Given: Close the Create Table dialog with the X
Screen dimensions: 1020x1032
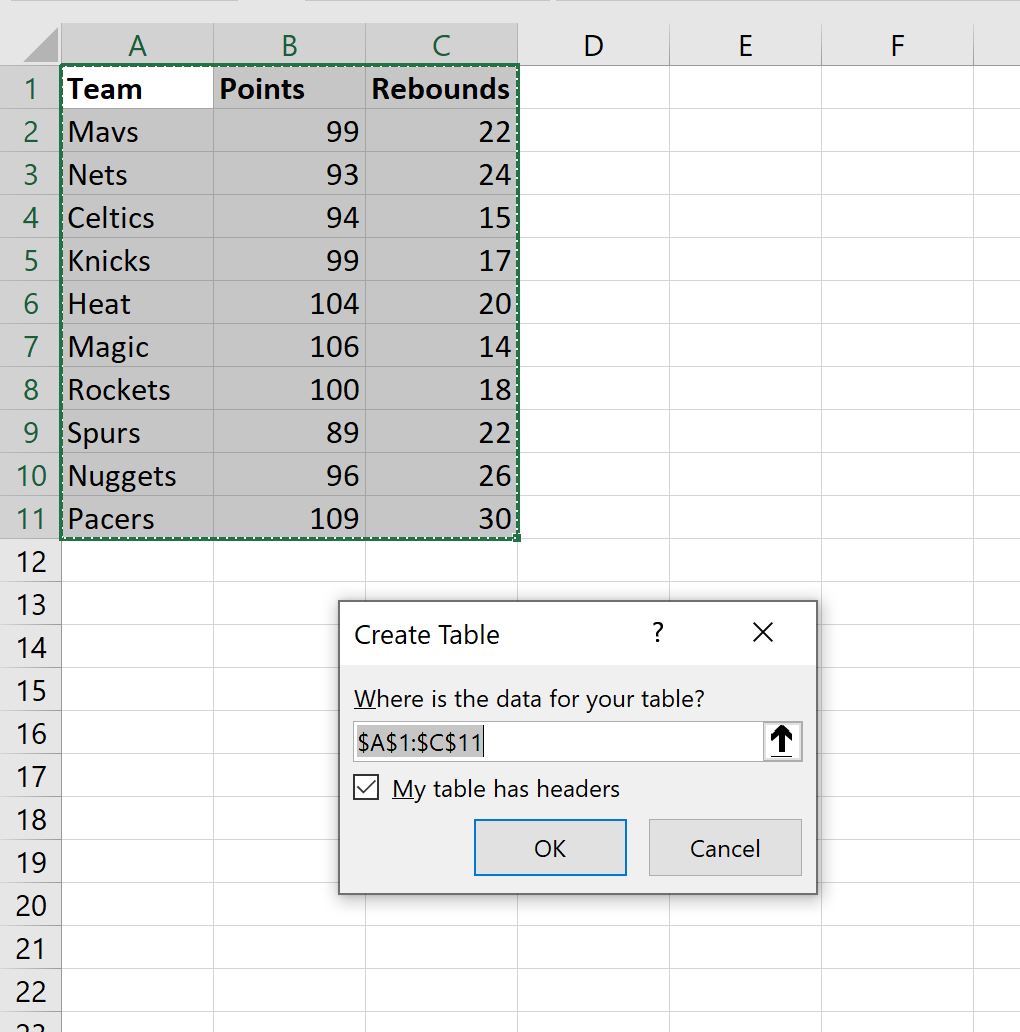Looking at the screenshot, I should (763, 633).
